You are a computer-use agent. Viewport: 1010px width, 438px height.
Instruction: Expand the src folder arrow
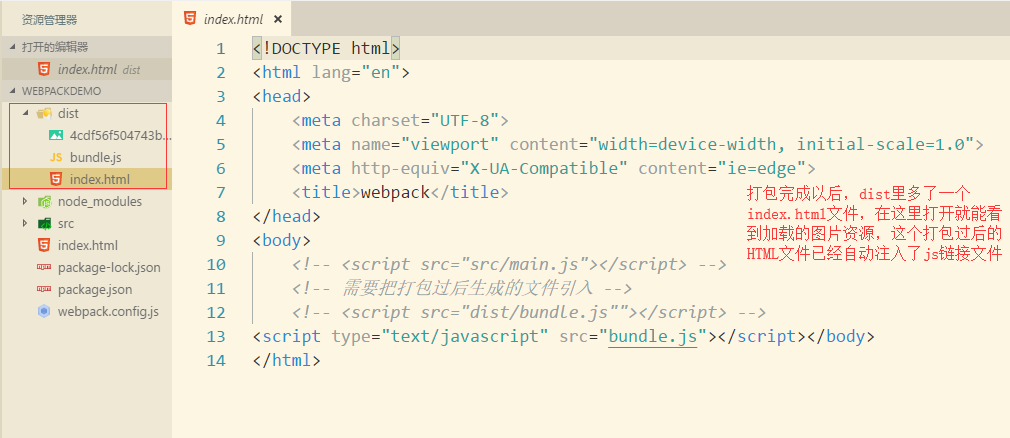click(x=26, y=224)
